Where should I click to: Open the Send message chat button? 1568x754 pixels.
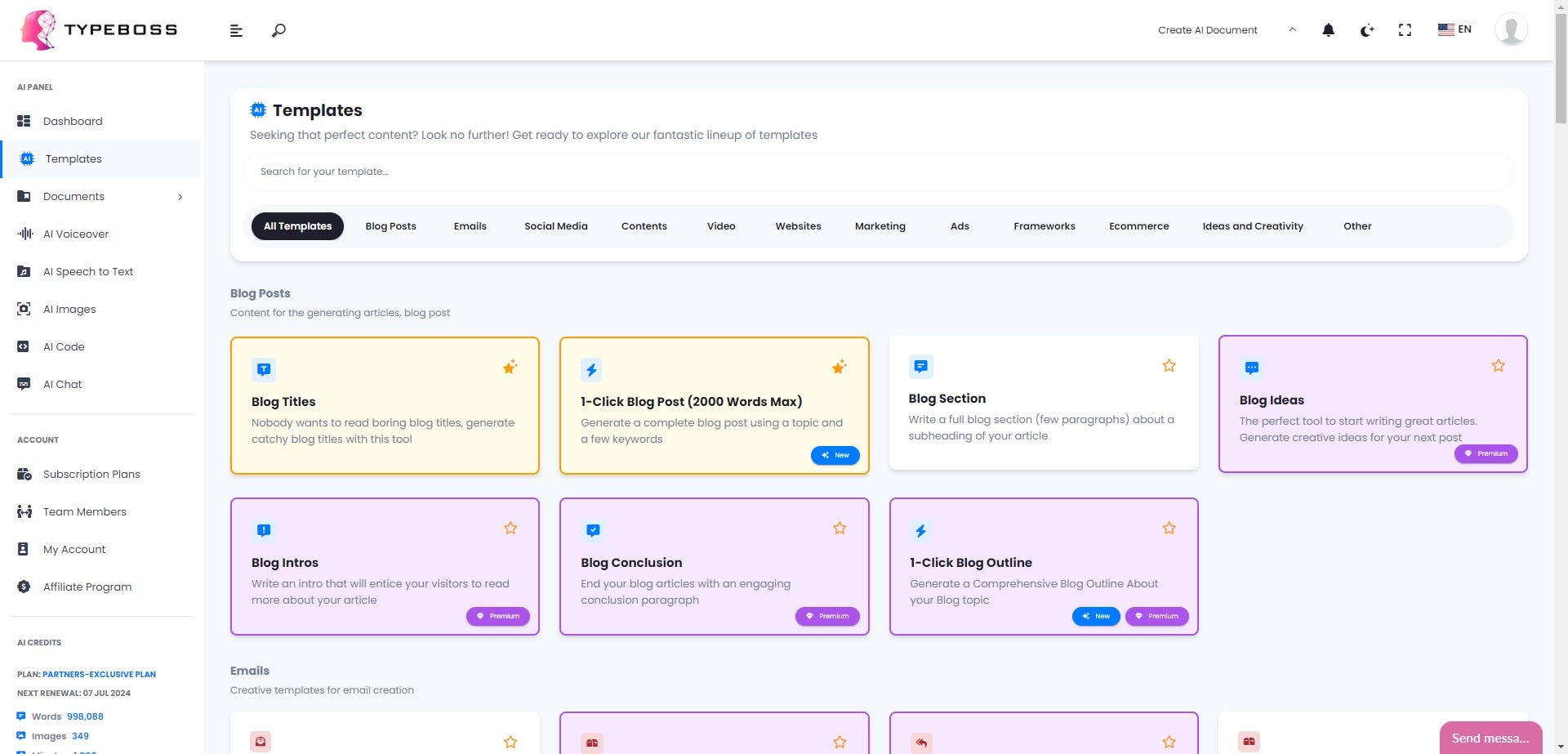click(1490, 738)
